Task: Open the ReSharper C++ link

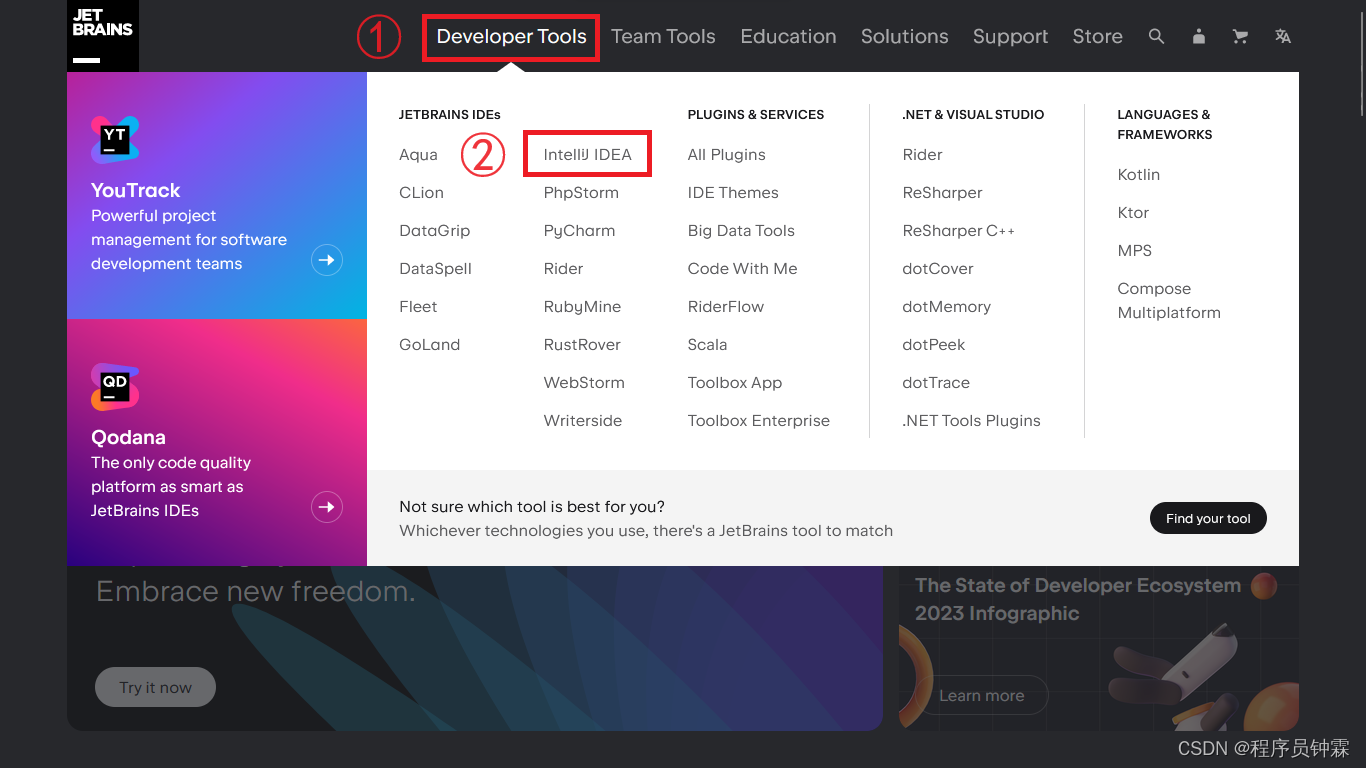Action: pyautogui.click(x=958, y=231)
